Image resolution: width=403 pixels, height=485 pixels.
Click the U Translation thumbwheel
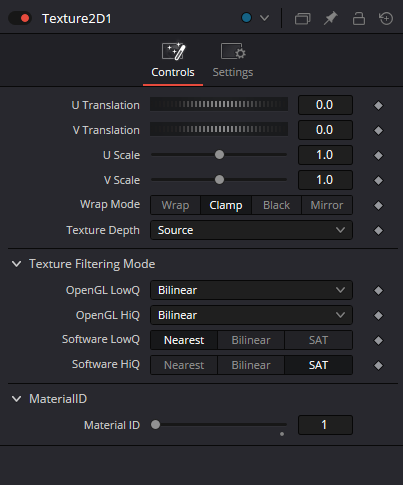(x=219, y=104)
